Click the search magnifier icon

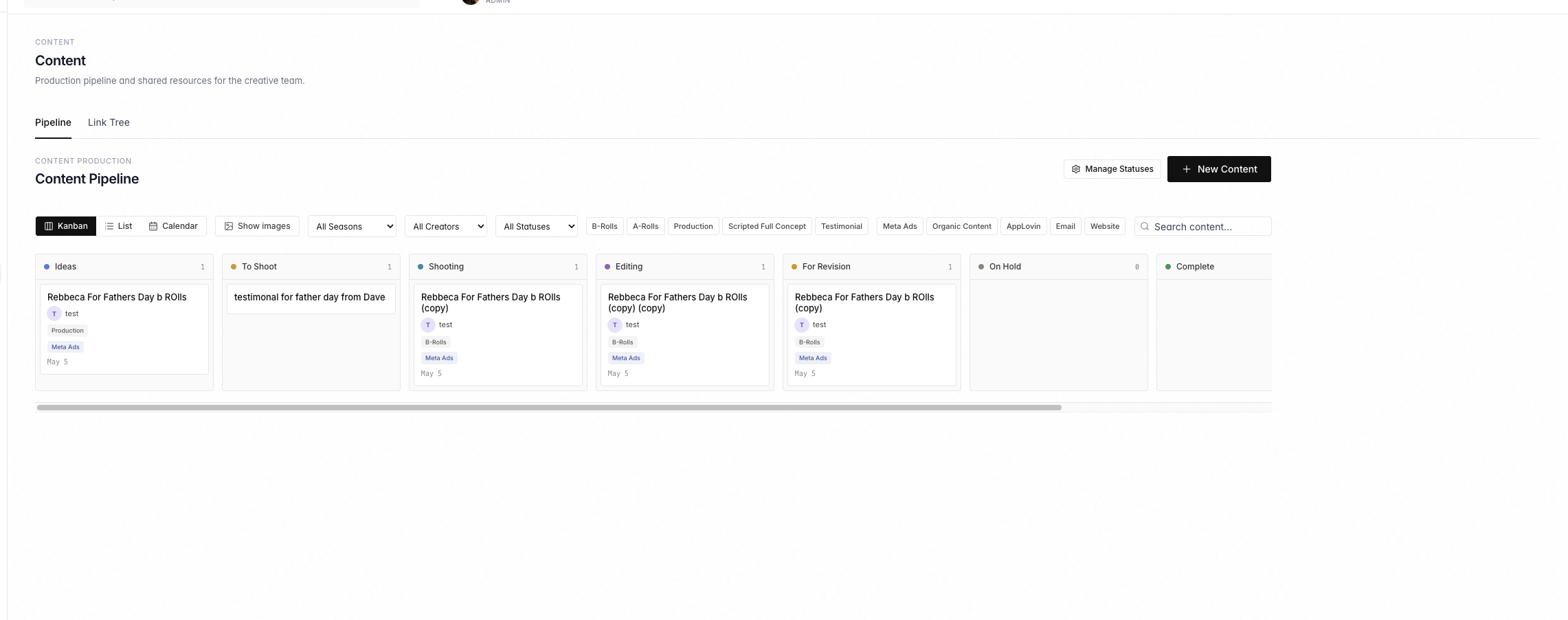(x=1144, y=226)
